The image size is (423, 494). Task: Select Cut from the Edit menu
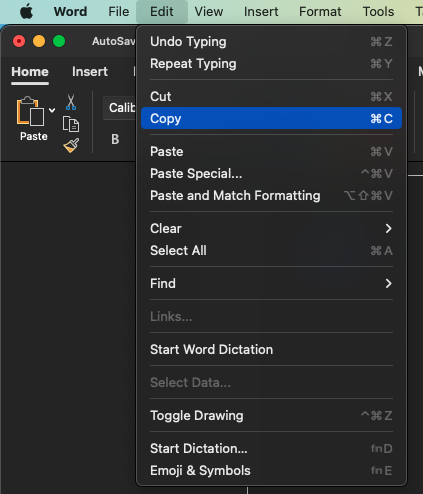271,97
